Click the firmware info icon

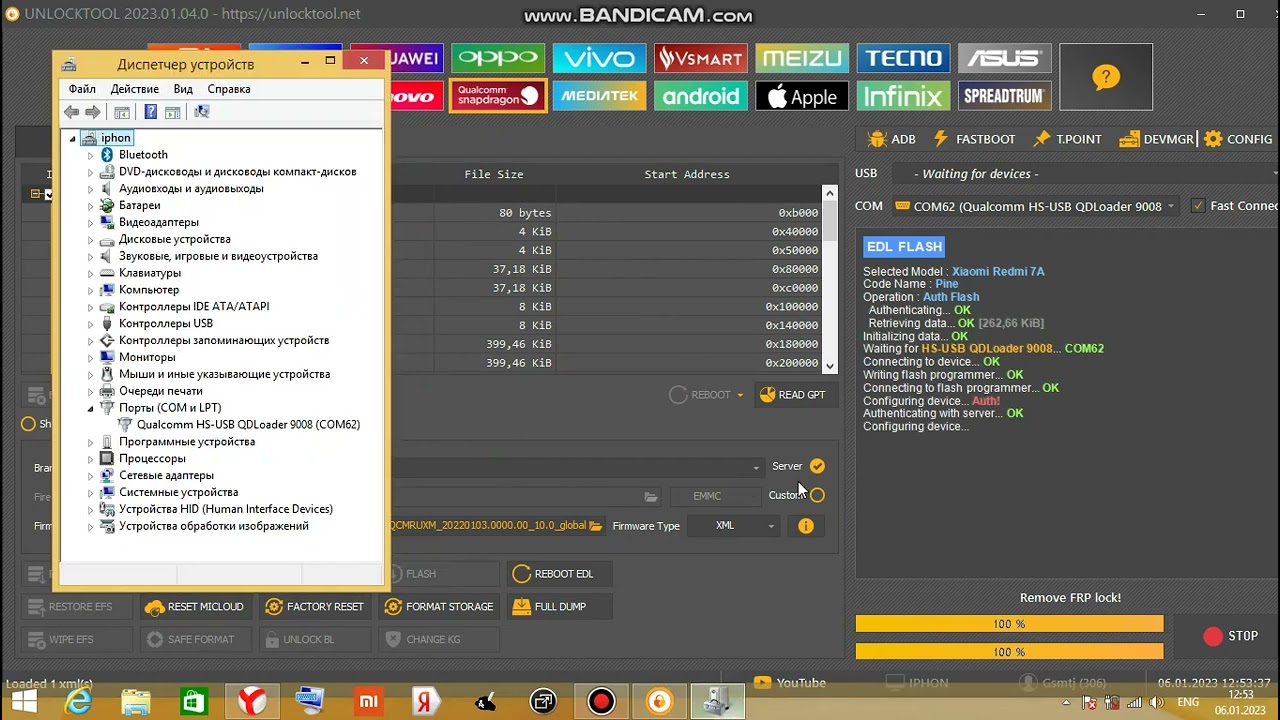click(806, 526)
